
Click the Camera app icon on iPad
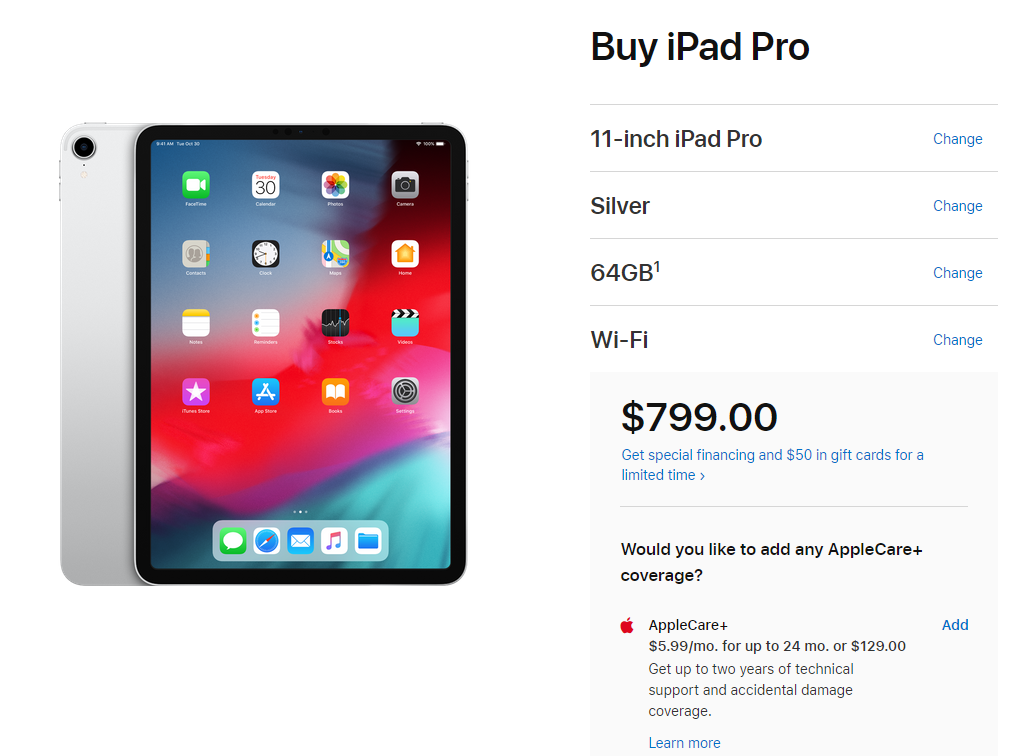click(405, 185)
